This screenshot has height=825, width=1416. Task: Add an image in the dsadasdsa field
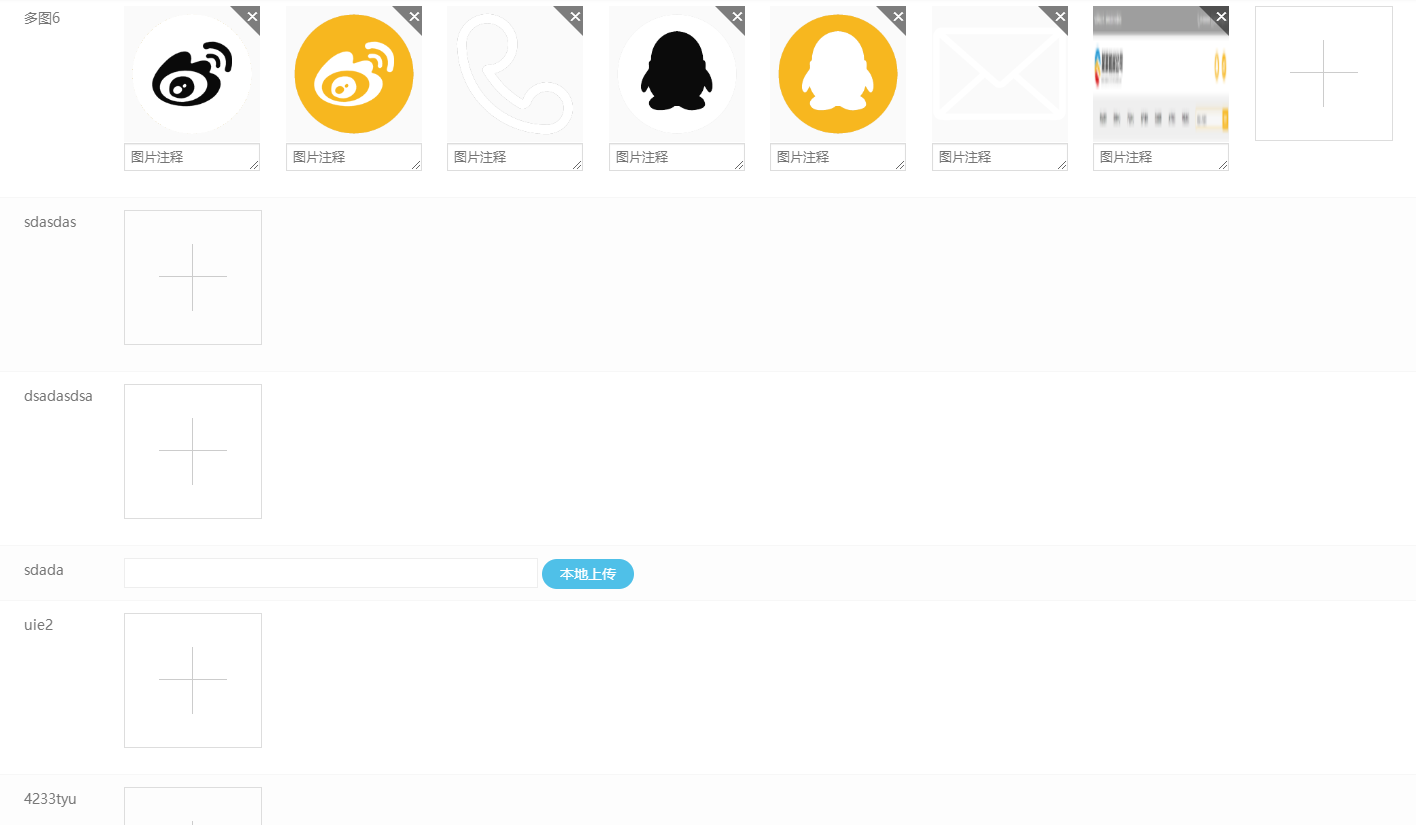click(x=193, y=451)
